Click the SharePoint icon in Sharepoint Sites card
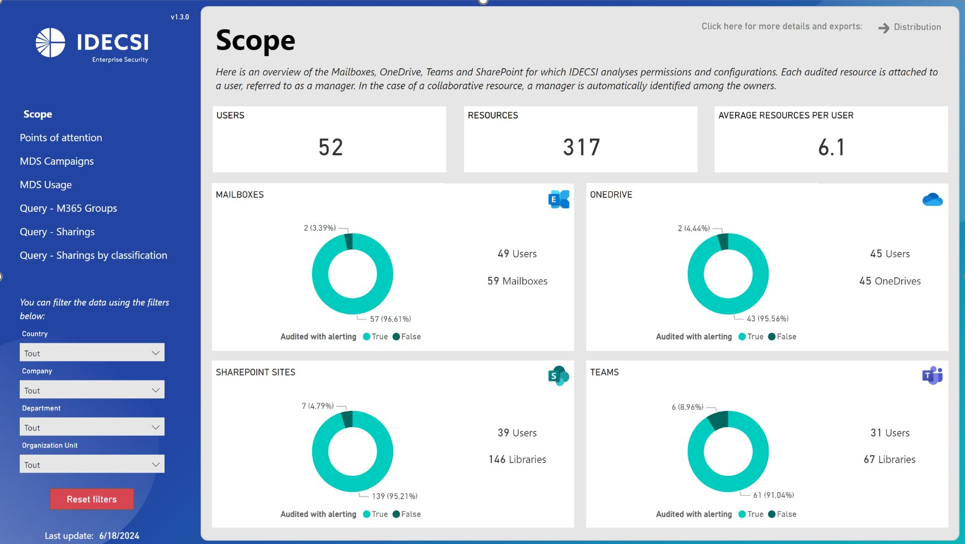The image size is (965, 544). 558,376
